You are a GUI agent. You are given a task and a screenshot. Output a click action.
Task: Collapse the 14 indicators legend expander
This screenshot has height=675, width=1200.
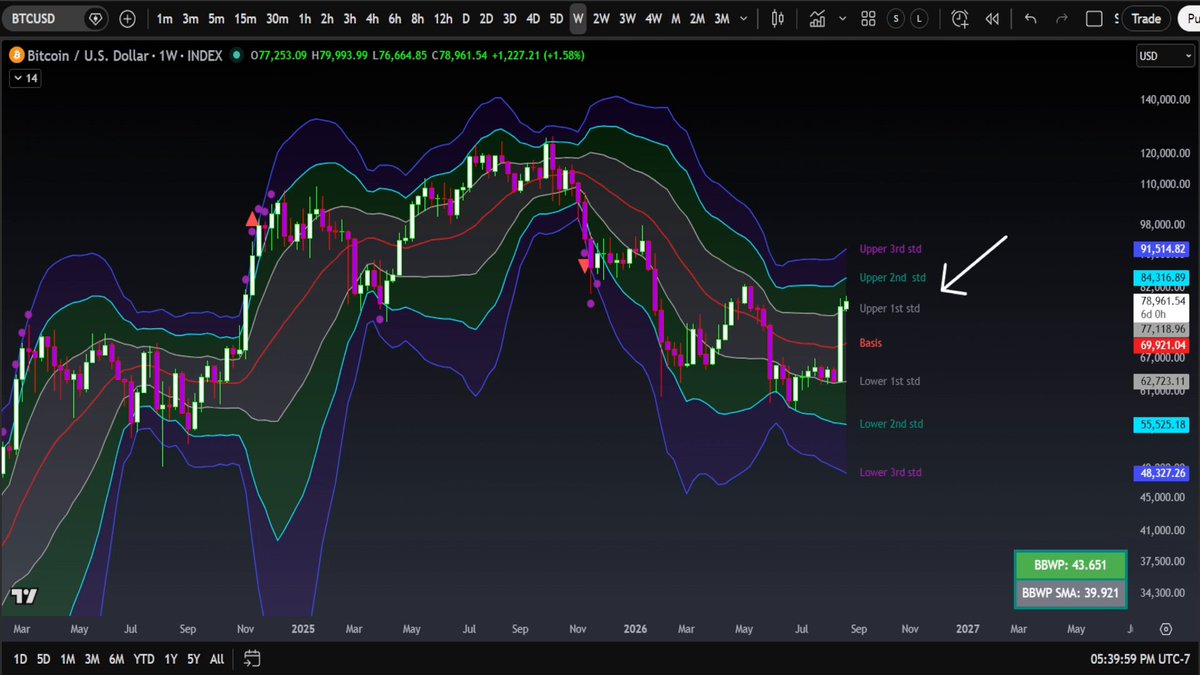(25, 77)
